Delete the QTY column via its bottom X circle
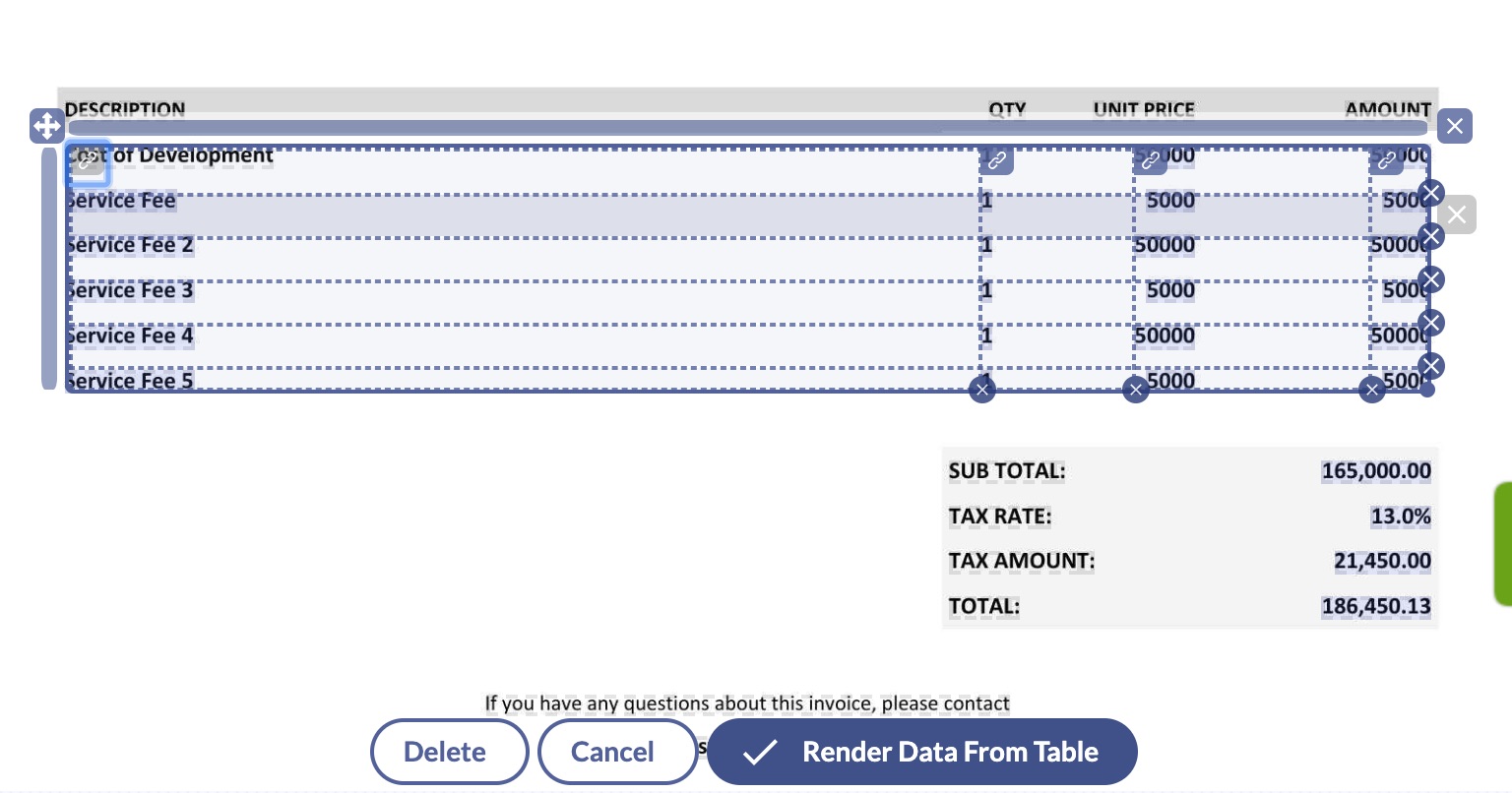The width and height of the screenshot is (1512, 793). point(982,390)
